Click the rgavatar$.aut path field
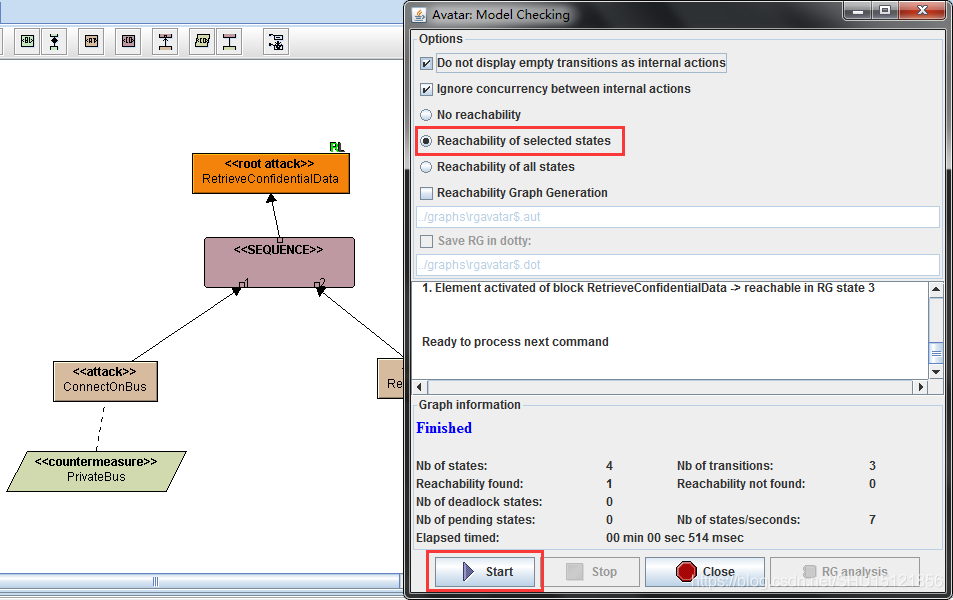Viewport: 953px width, 600px height. pos(678,217)
